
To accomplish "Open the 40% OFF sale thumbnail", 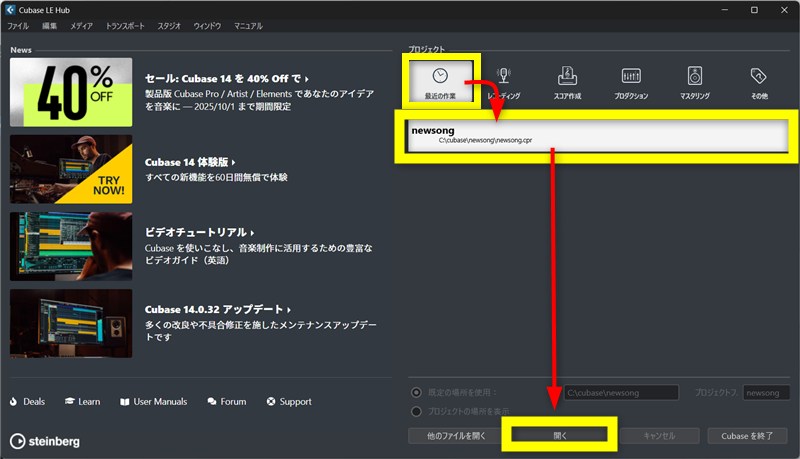I will tap(71, 92).
